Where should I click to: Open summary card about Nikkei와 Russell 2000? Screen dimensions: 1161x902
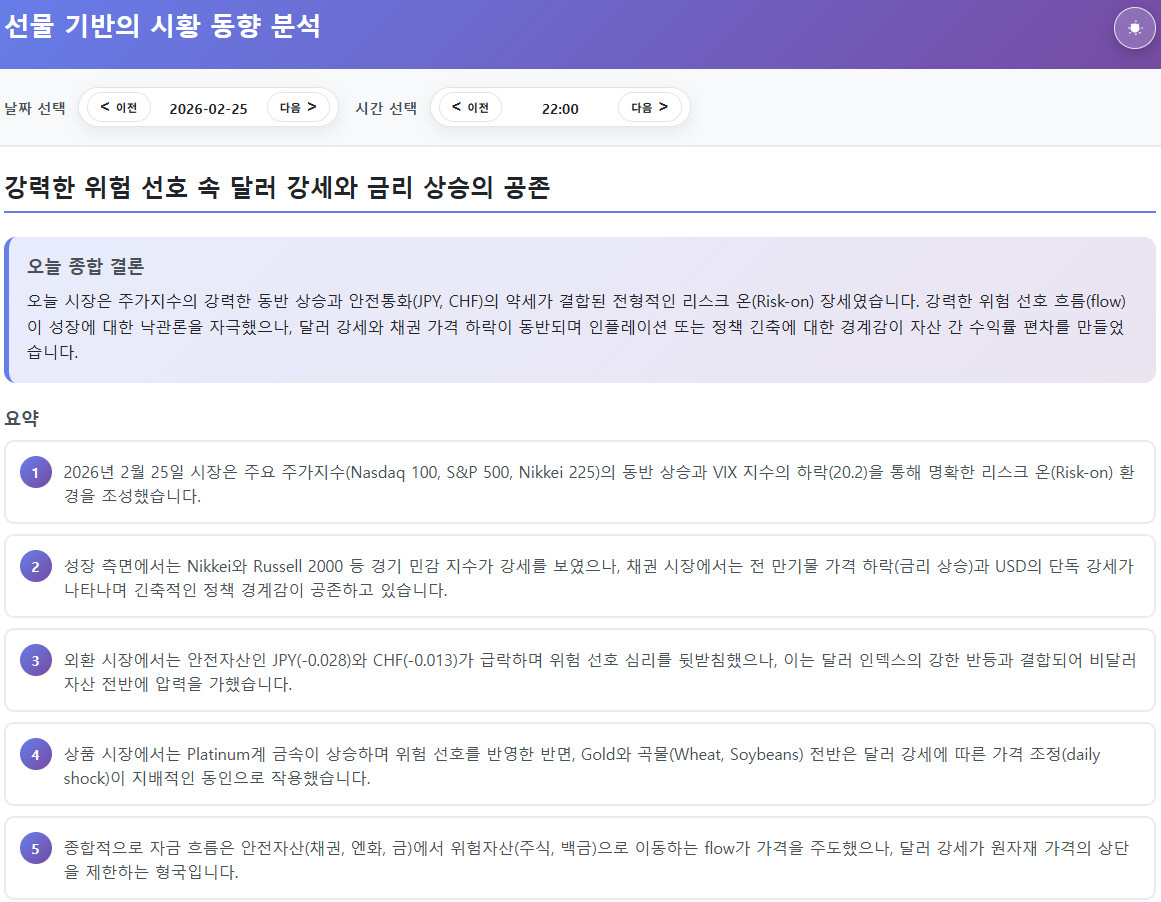[580, 576]
